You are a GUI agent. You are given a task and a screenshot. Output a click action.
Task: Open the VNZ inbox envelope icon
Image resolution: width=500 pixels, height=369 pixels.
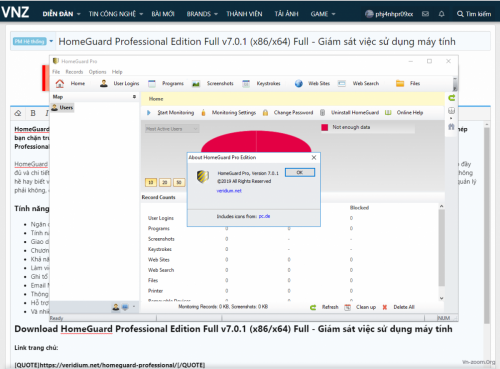(425, 14)
